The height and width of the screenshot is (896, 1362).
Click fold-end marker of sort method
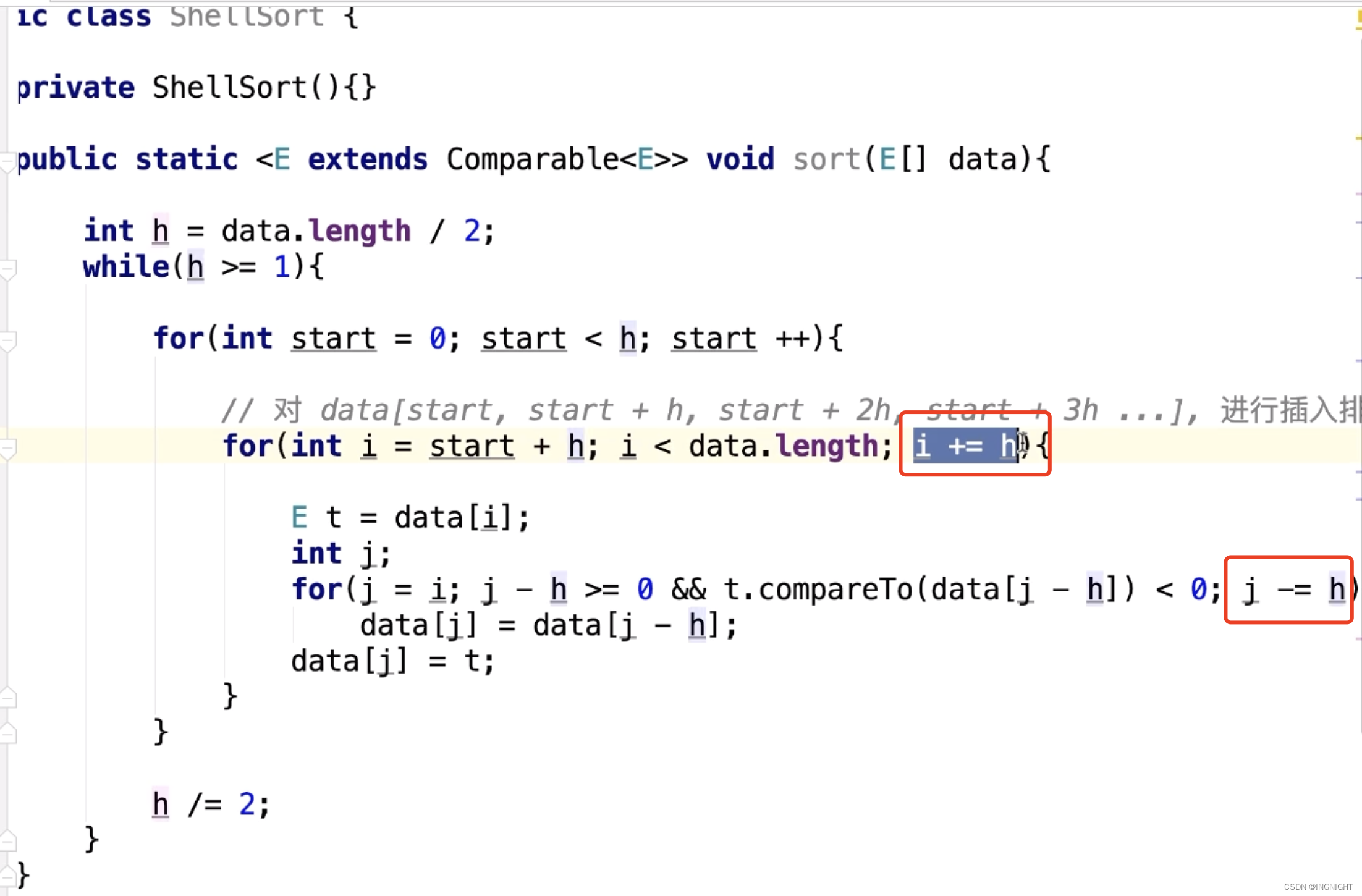[x=7, y=876]
